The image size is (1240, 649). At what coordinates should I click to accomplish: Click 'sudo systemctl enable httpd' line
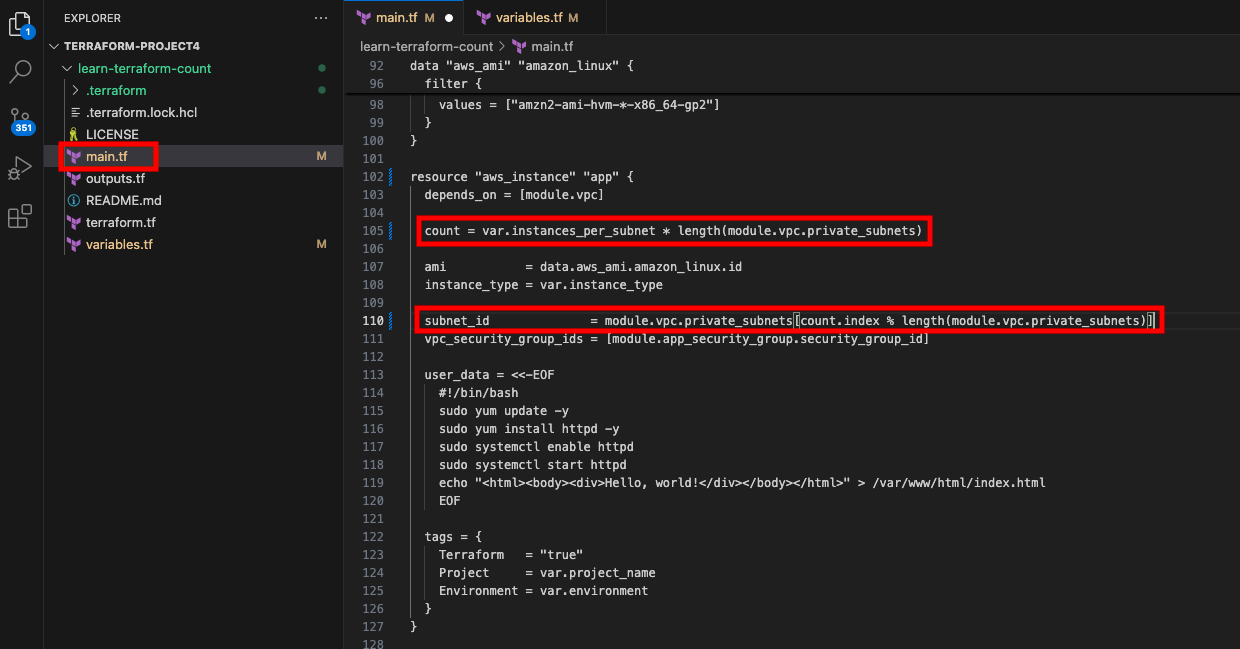click(x=536, y=447)
